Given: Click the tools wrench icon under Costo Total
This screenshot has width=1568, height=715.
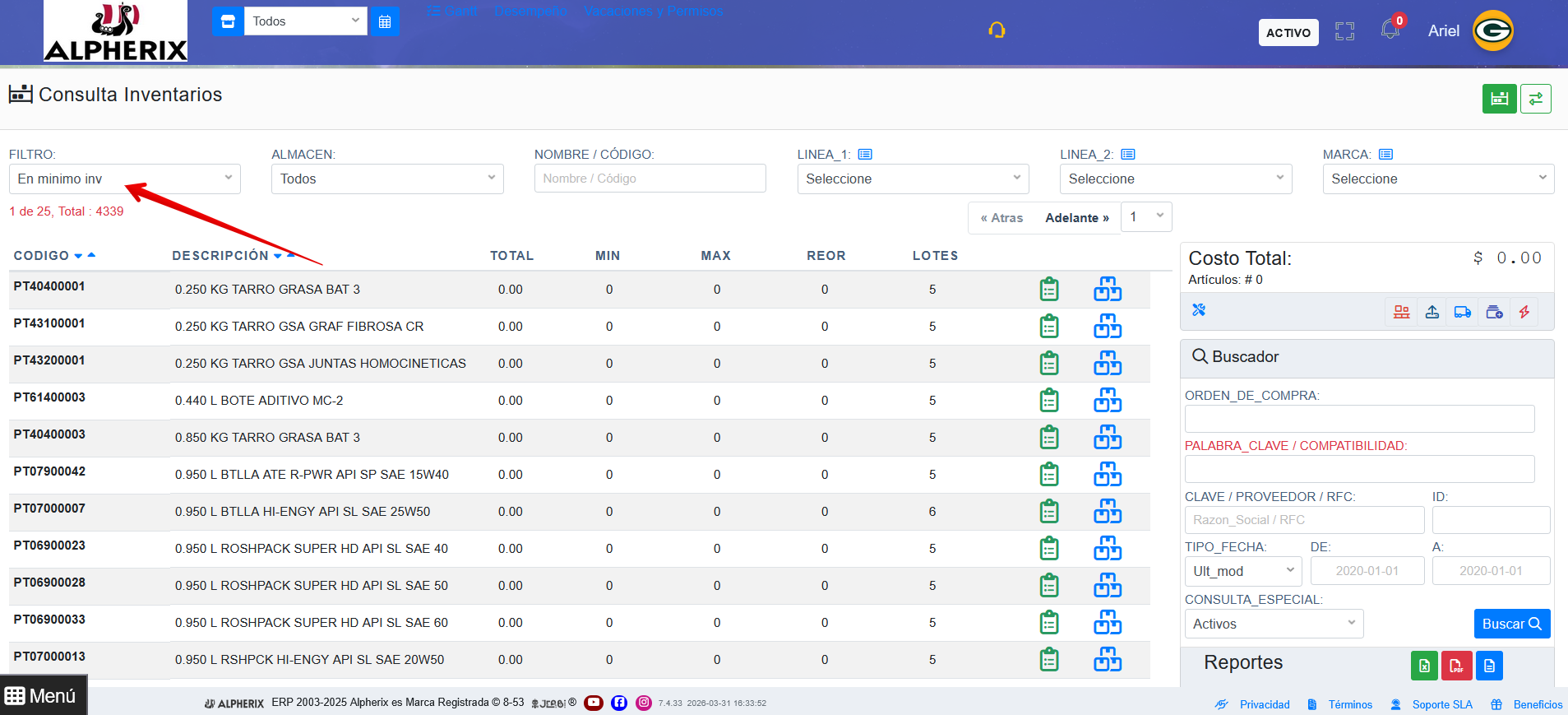Looking at the screenshot, I should coord(1199,310).
